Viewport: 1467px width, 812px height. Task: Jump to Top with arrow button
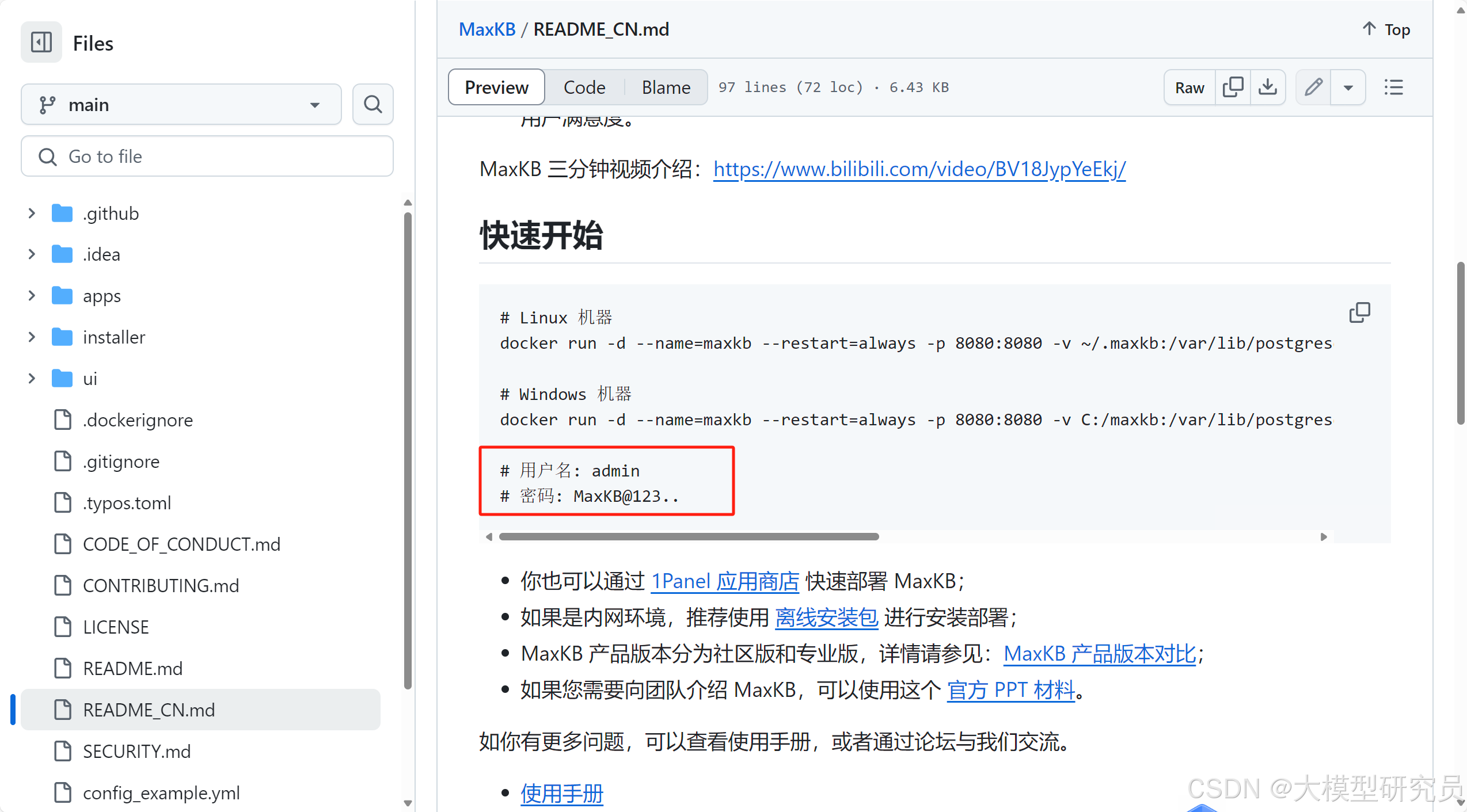[1386, 29]
